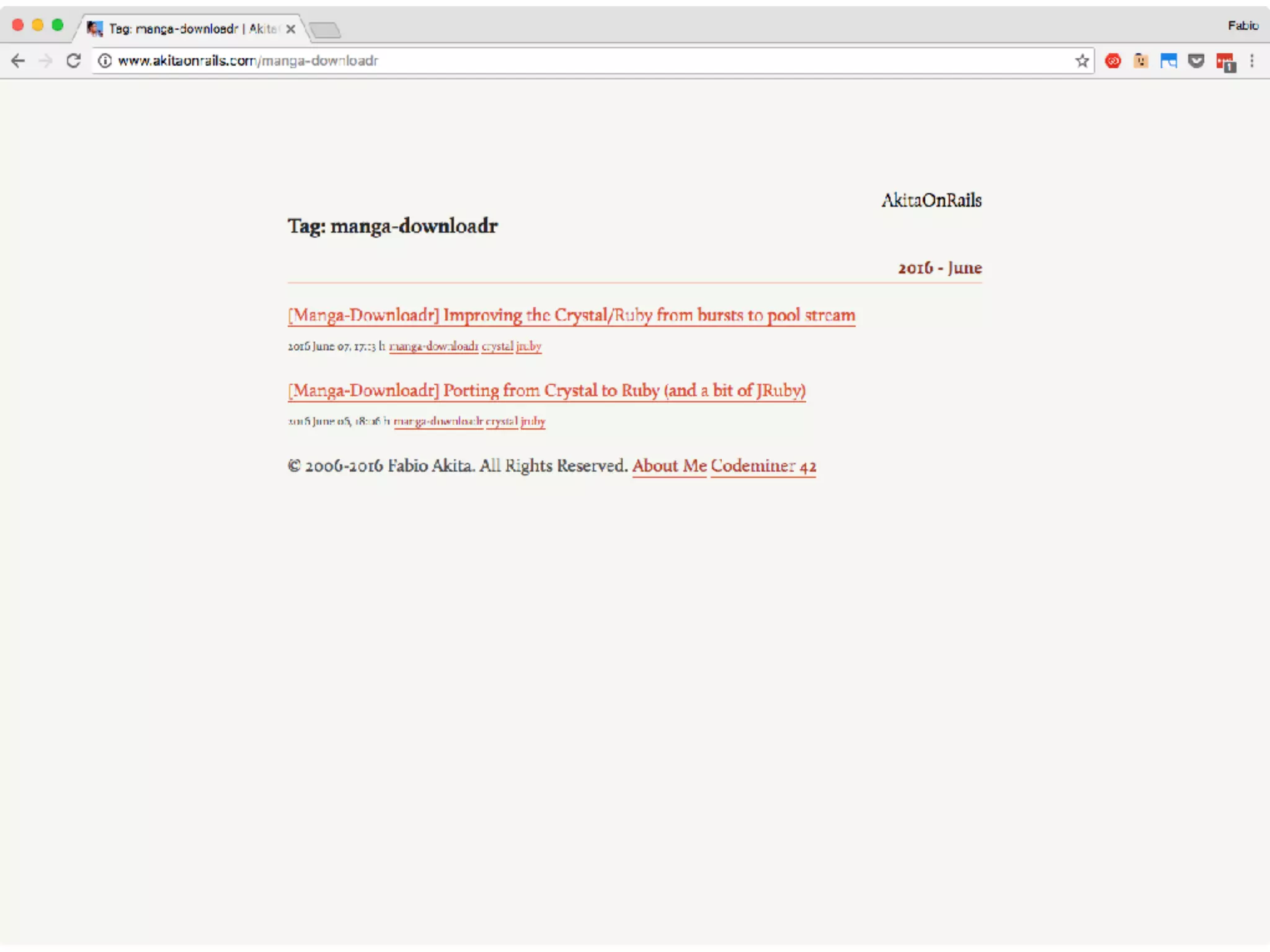View site information icon in address bar
Viewport: 1270px width, 952px height.
(105, 61)
